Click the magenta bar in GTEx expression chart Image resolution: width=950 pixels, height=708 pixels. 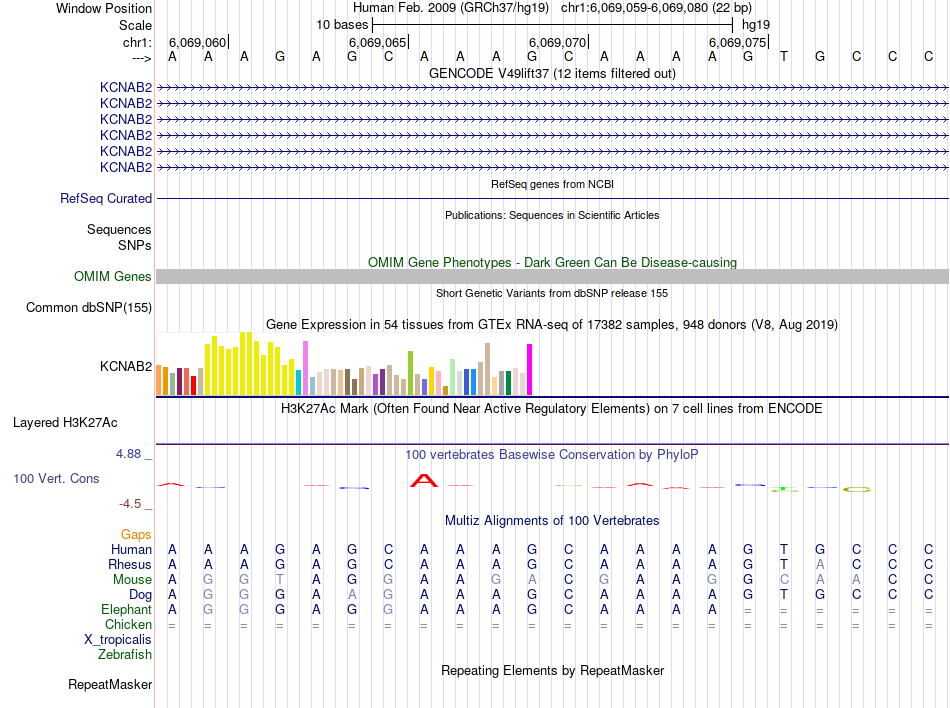click(x=529, y=370)
